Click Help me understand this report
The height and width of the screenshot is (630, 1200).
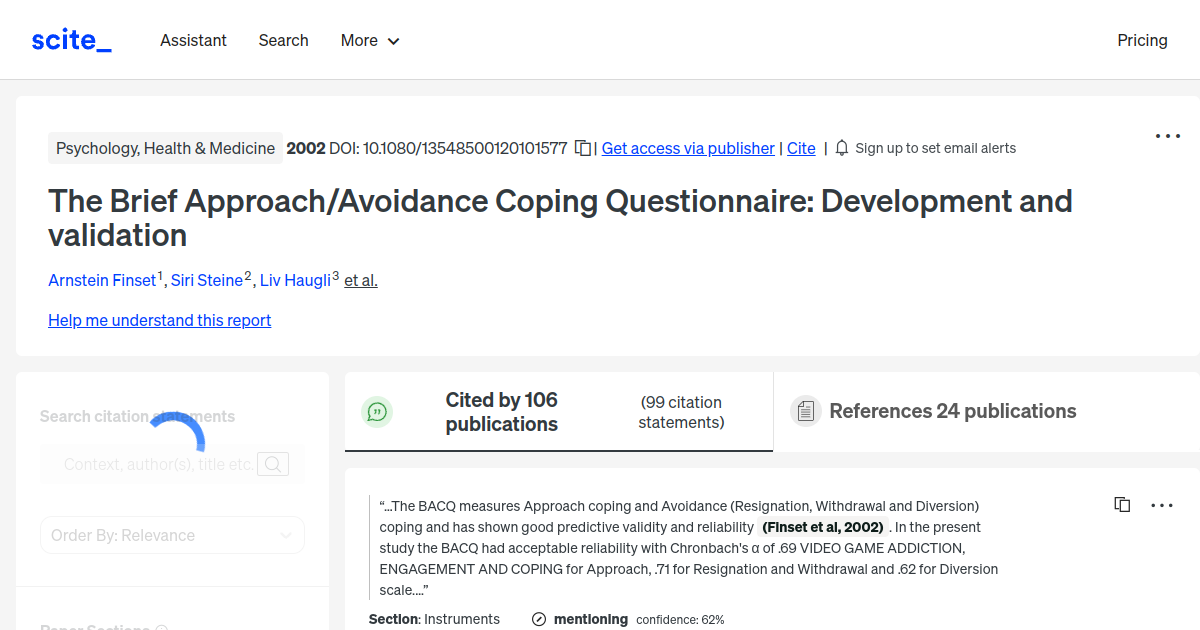[x=159, y=320]
